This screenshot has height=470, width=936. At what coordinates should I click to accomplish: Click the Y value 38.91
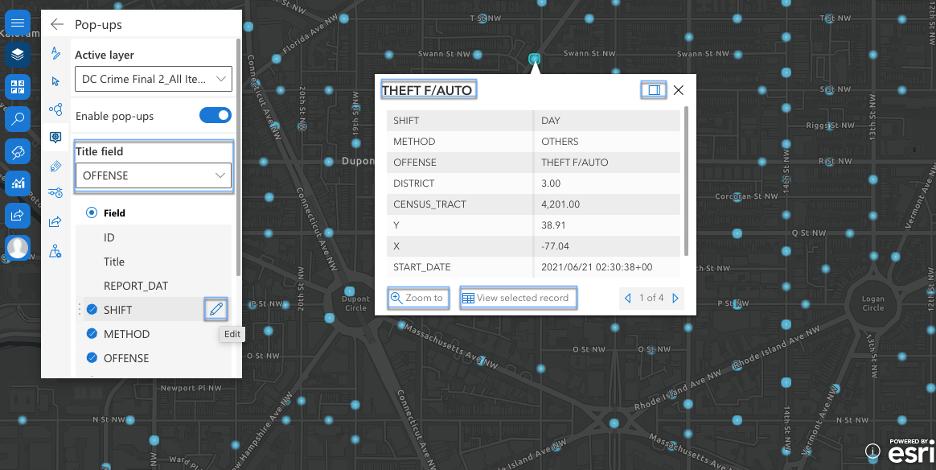pyautogui.click(x=553, y=225)
